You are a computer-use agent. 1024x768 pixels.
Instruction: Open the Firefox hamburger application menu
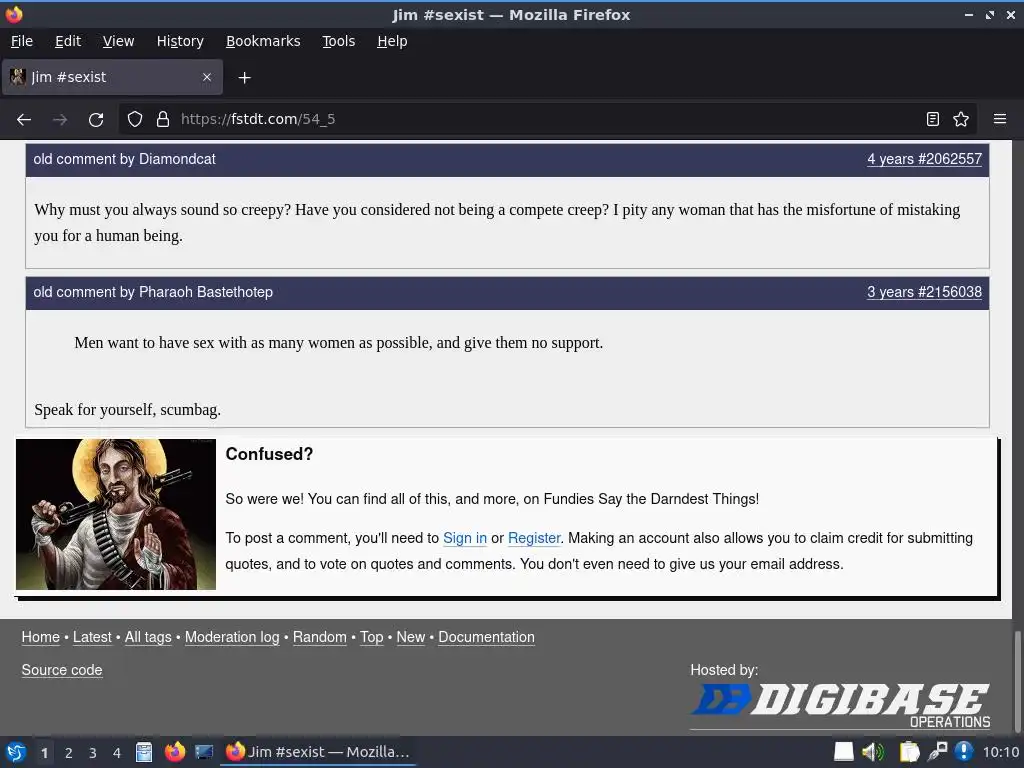coord(1000,119)
